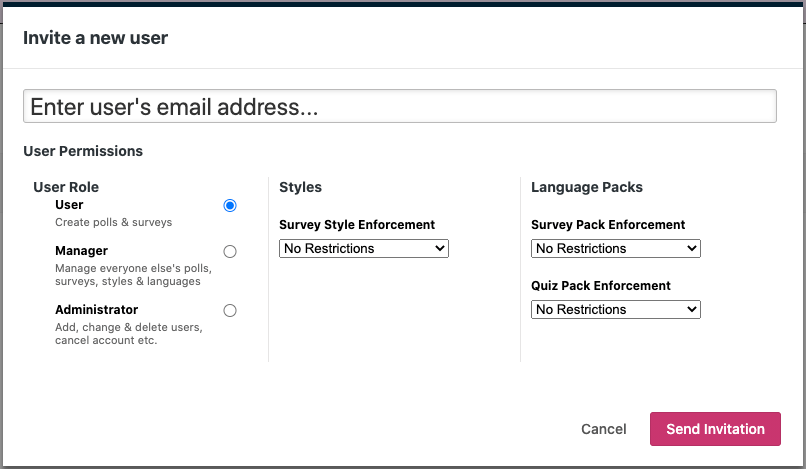806x469 pixels.
Task: Open the Survey Style Enforcement dropdown
Action: [364, 248]
